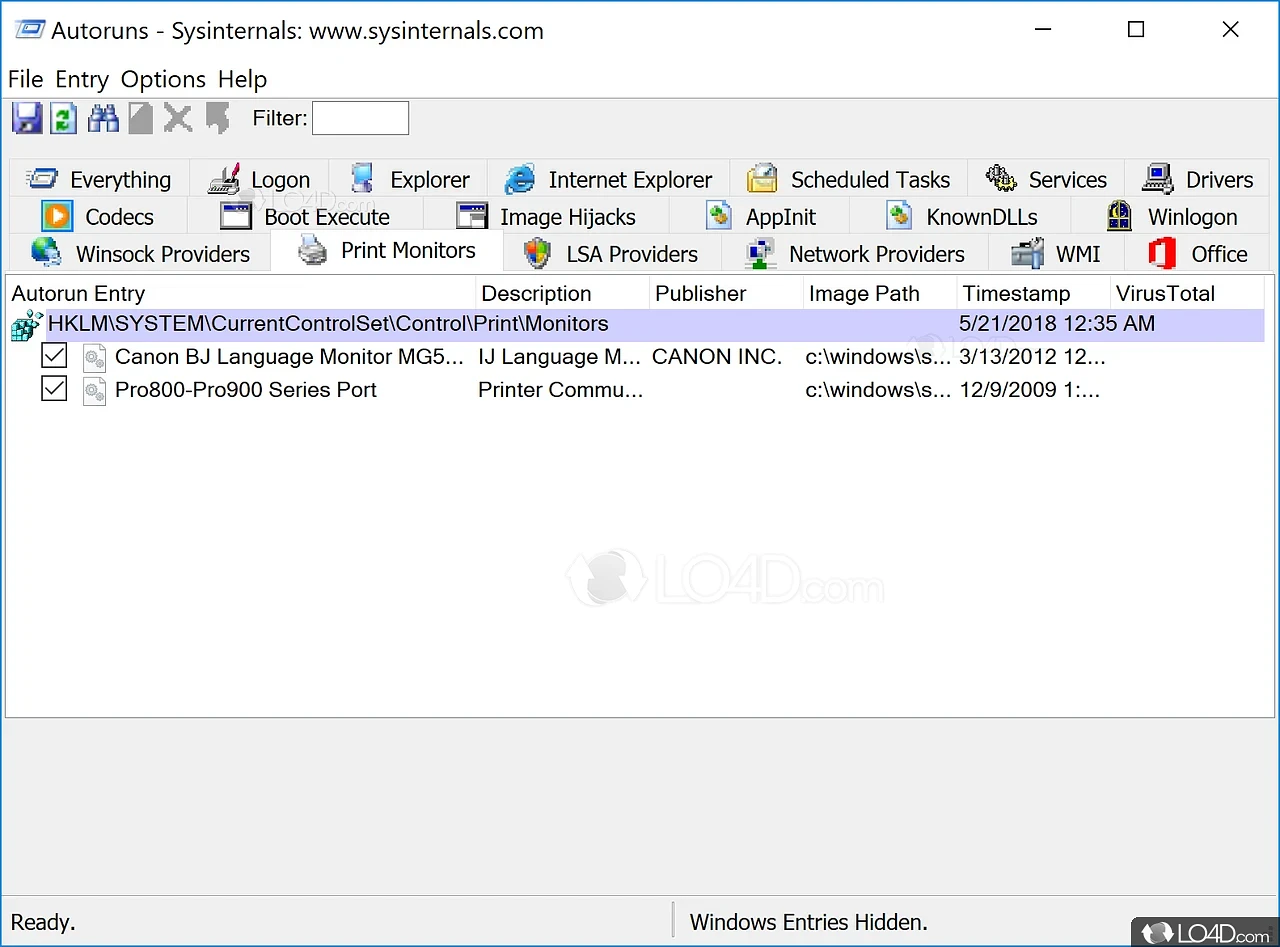Switch to the Explorer tab
The height and width of the screenshot is (947, 1280).
409,180
